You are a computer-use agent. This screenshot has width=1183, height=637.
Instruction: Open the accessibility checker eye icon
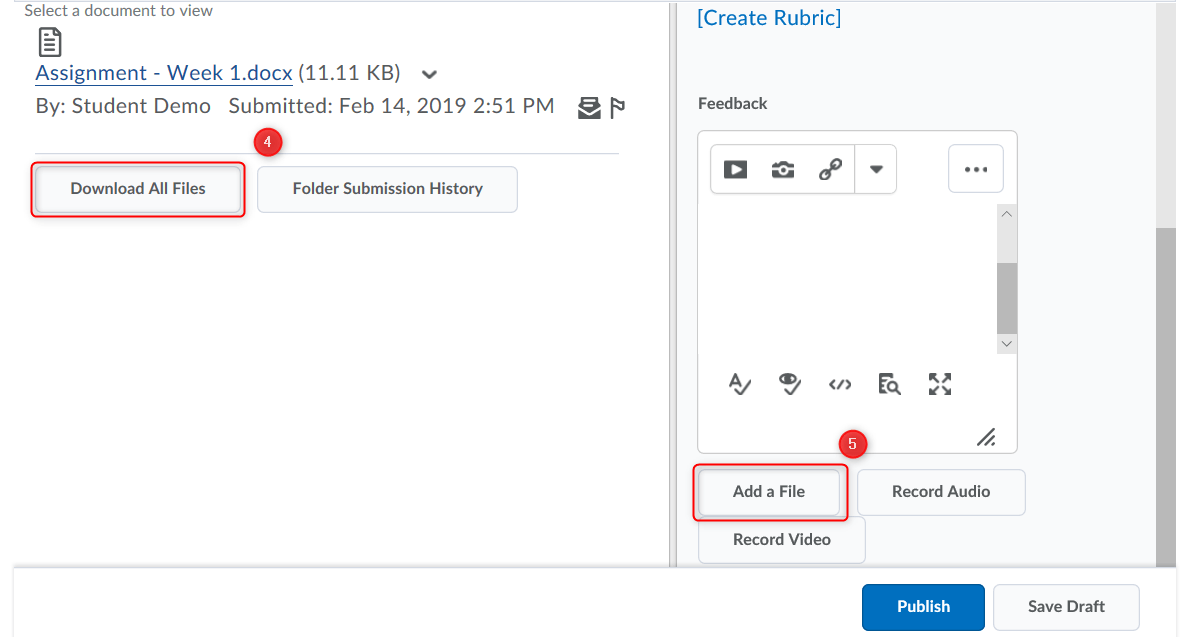click(790, 384)
